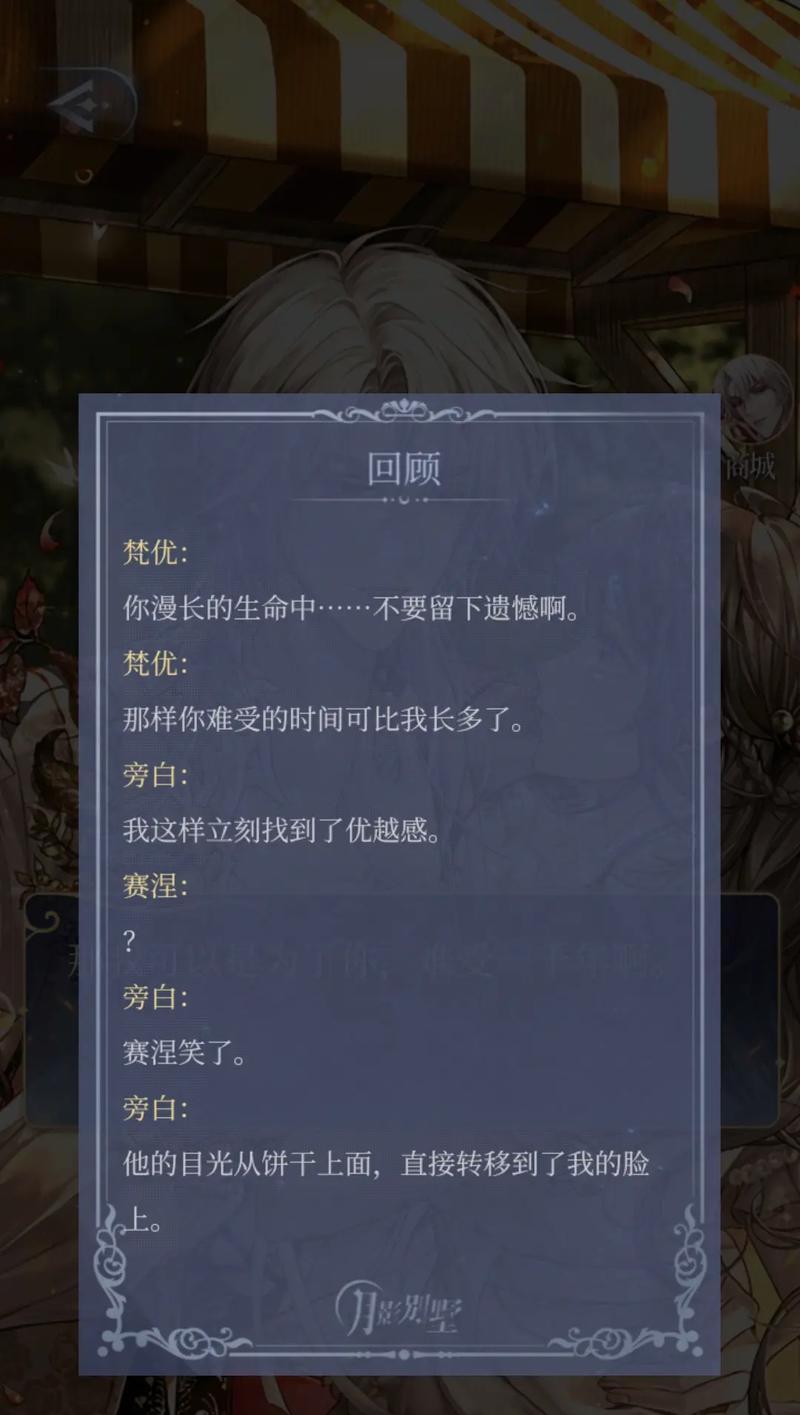
Task: Select the line 赛涅笑了
Action: coord(184,1052)
